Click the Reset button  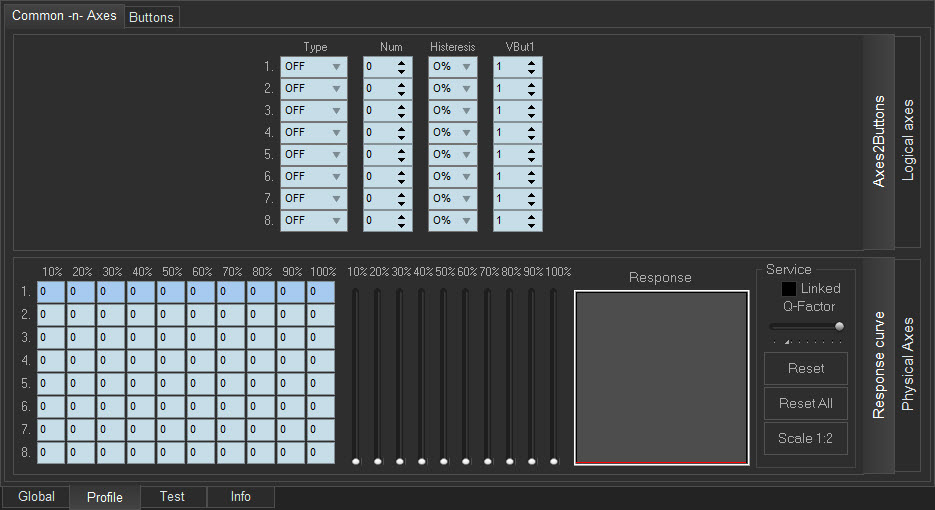tap(806, 368)
